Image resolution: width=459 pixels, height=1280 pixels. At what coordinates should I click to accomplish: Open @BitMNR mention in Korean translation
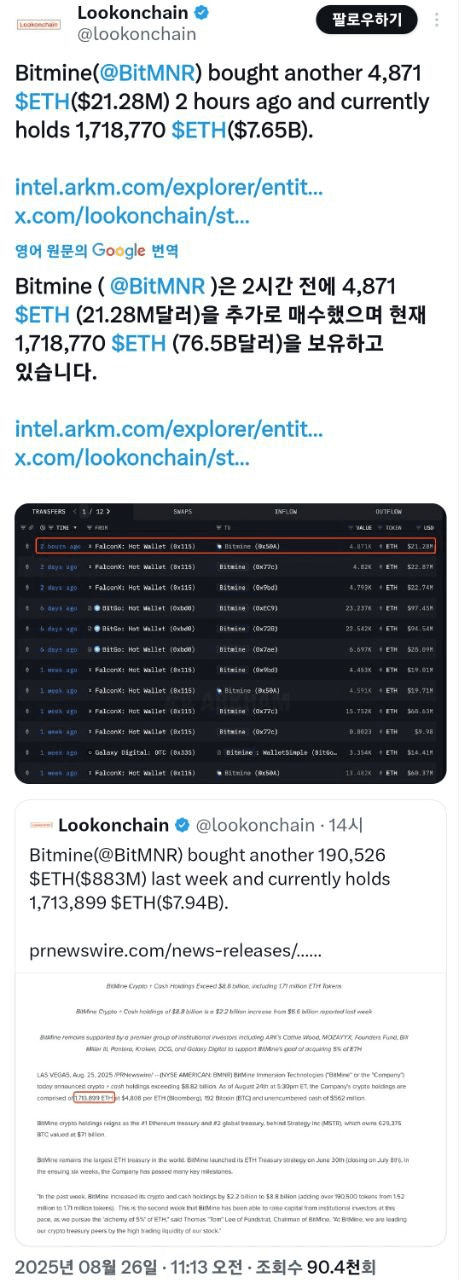158,286
